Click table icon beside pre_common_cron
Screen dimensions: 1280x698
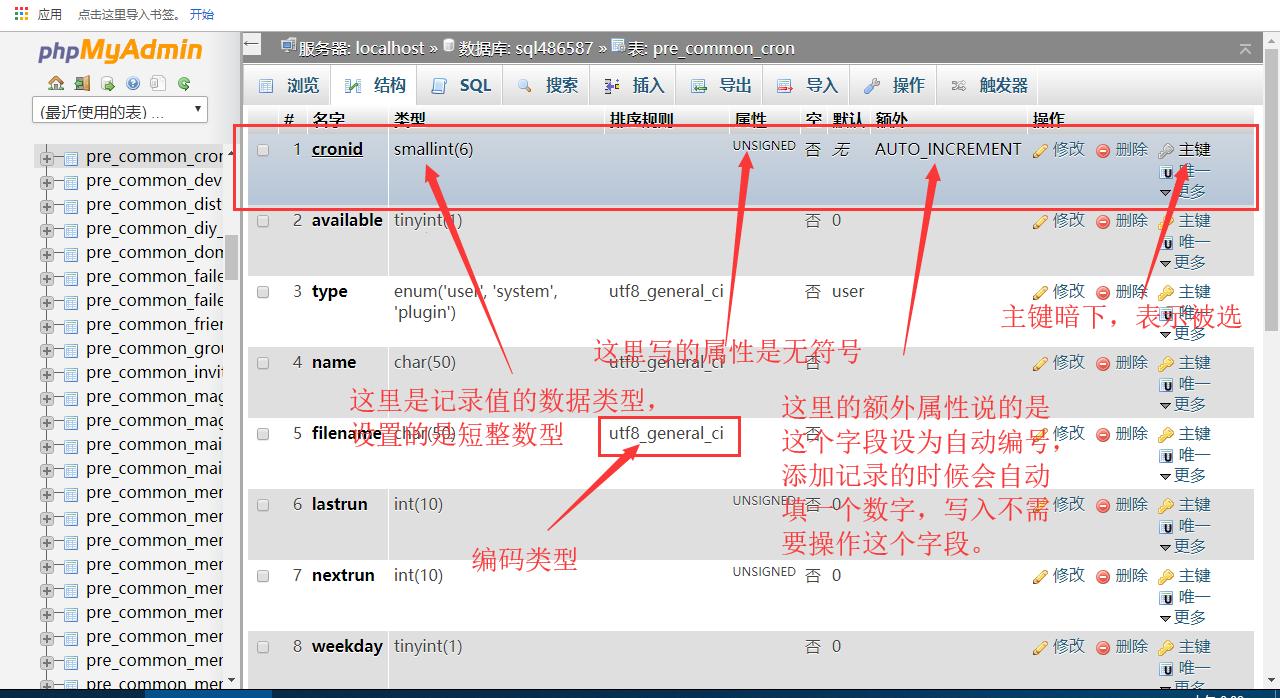pyautogui.click(x=71, y=158)
